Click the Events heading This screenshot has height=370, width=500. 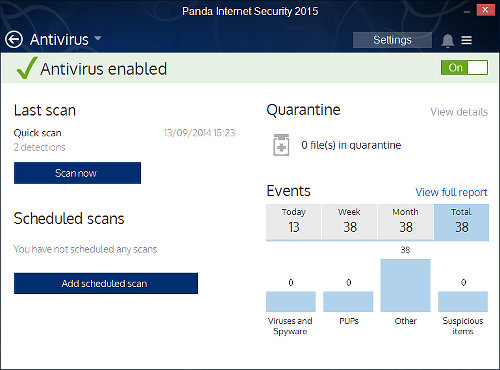pyautogui.click(x=288, y=191)
